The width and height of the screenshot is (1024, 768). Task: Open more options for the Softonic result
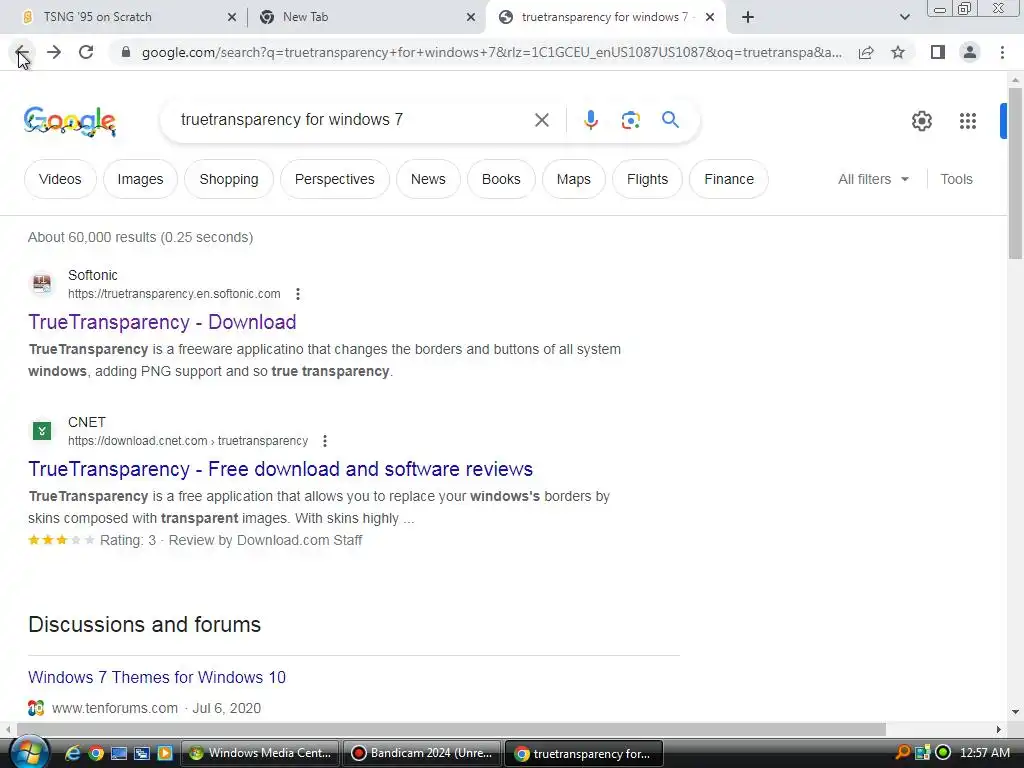pos(298,294)
